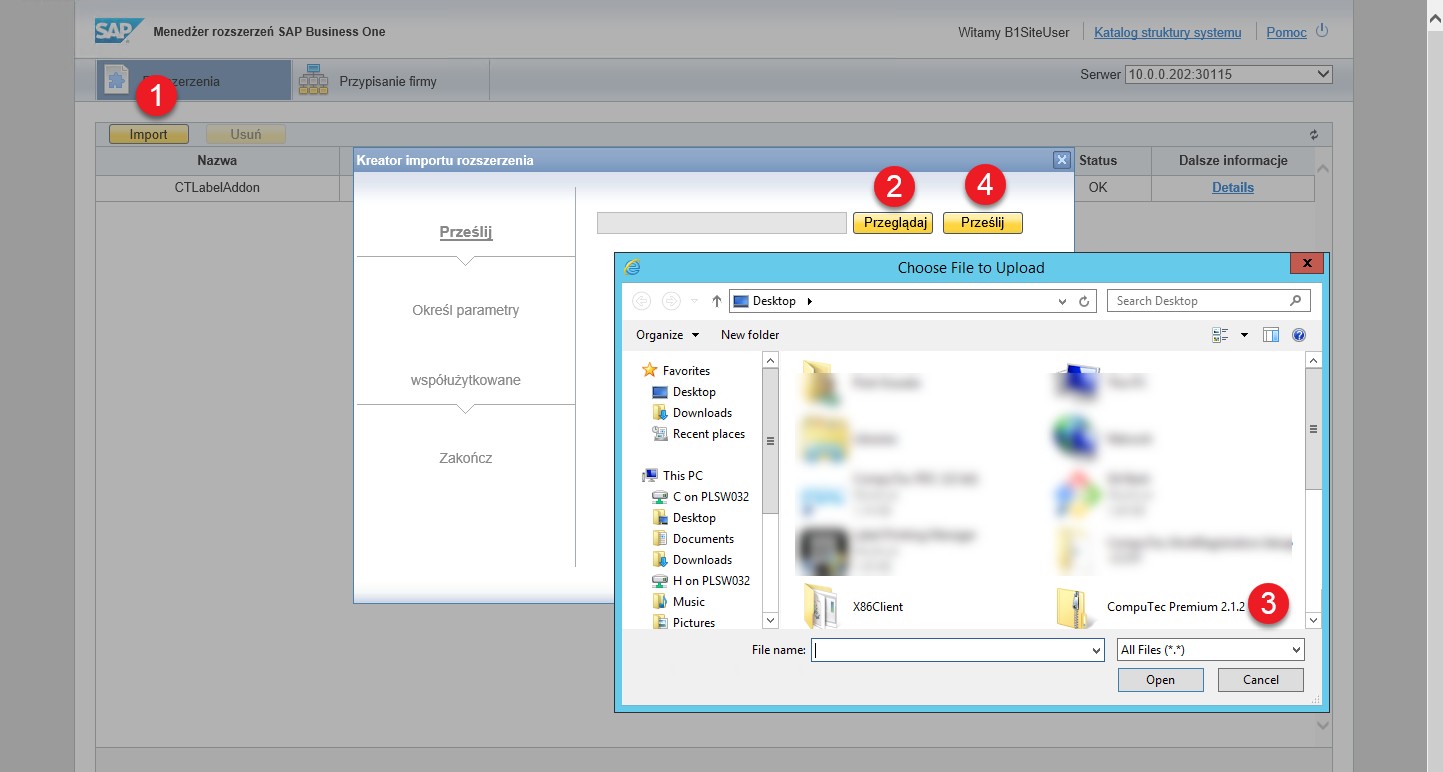Open the Details link for CTLabelAddon
Screen dimensions: 1443x772
pyautogui.click(x=1233, y=187)
